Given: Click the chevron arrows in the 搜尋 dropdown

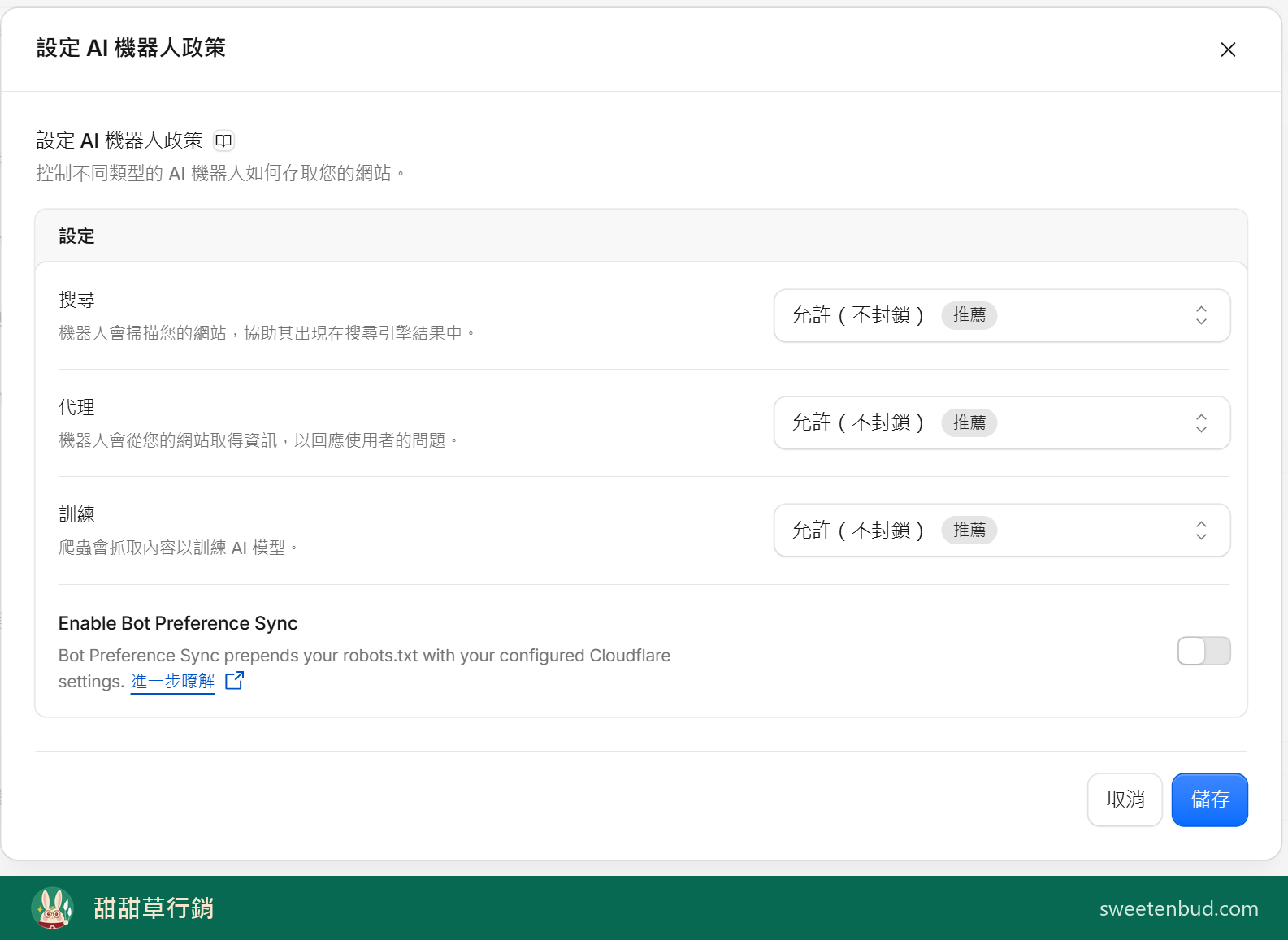Looking at the screenshot, I should click(x=1201, y=315).
